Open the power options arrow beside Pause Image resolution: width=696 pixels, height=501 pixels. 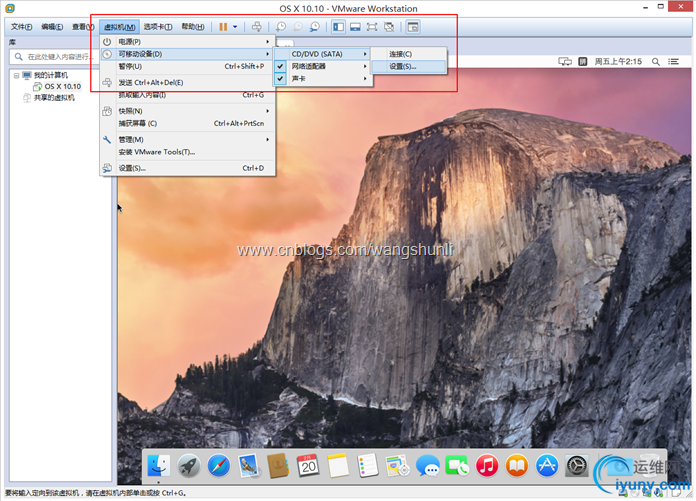pos(235,27)
